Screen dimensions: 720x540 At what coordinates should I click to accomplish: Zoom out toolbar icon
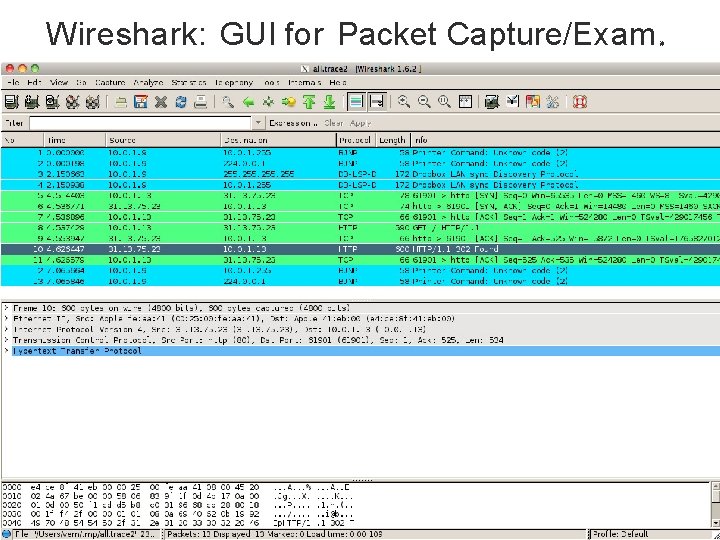pos(424,101)
